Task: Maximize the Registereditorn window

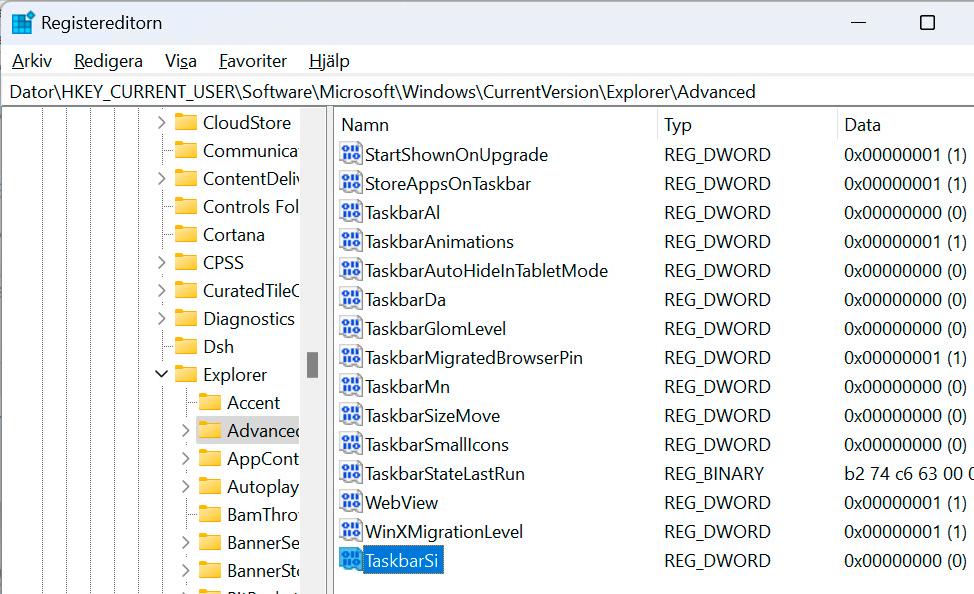Action: [927, 23]
